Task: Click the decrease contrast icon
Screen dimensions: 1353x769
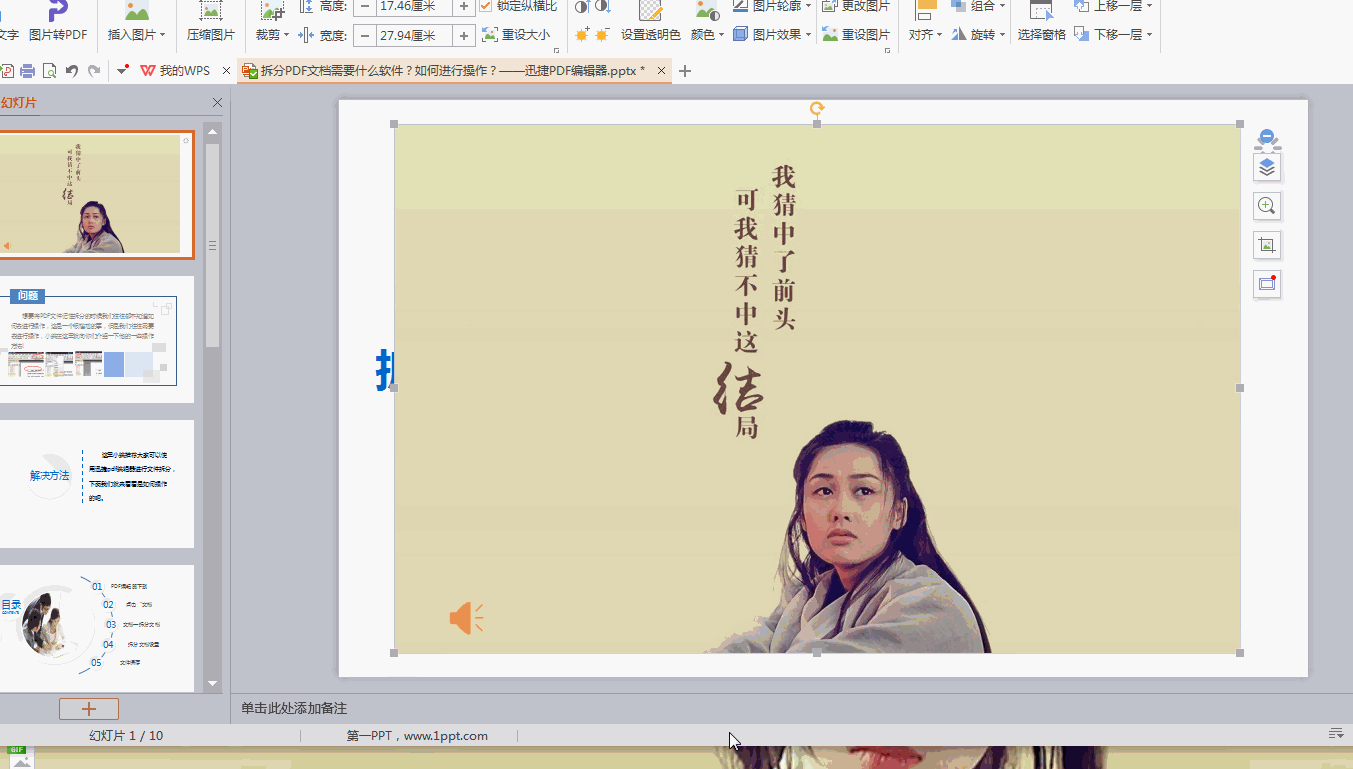Action: click(602, 6)
